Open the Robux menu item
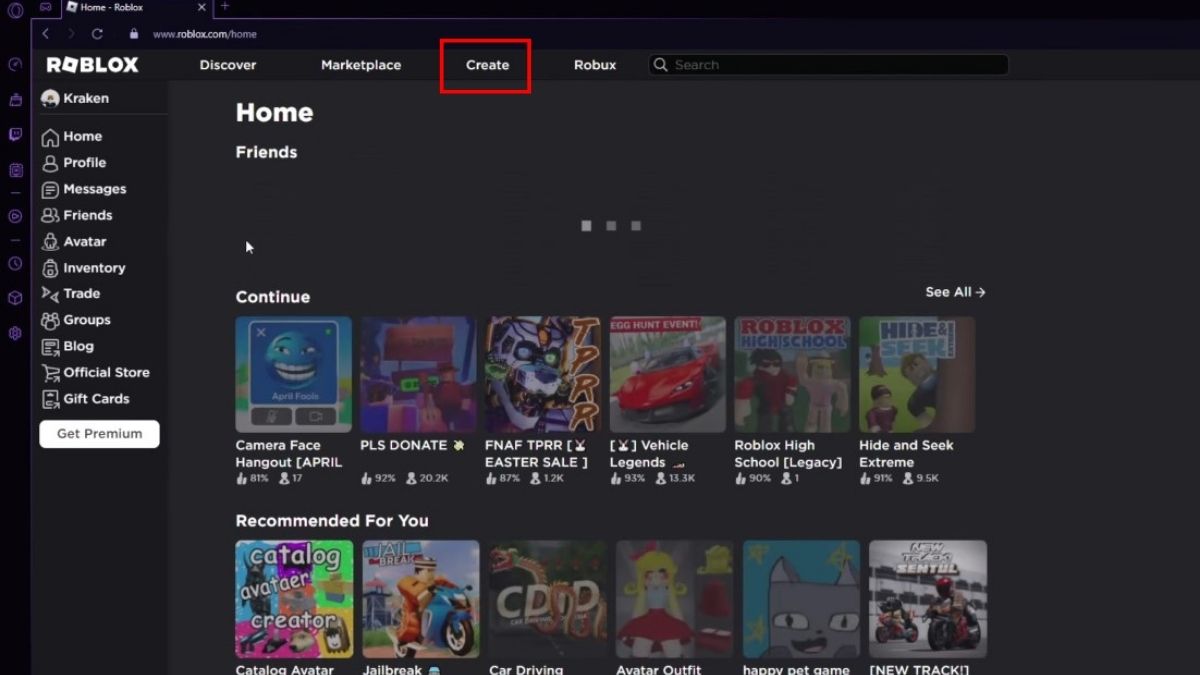 coord(595,65)
